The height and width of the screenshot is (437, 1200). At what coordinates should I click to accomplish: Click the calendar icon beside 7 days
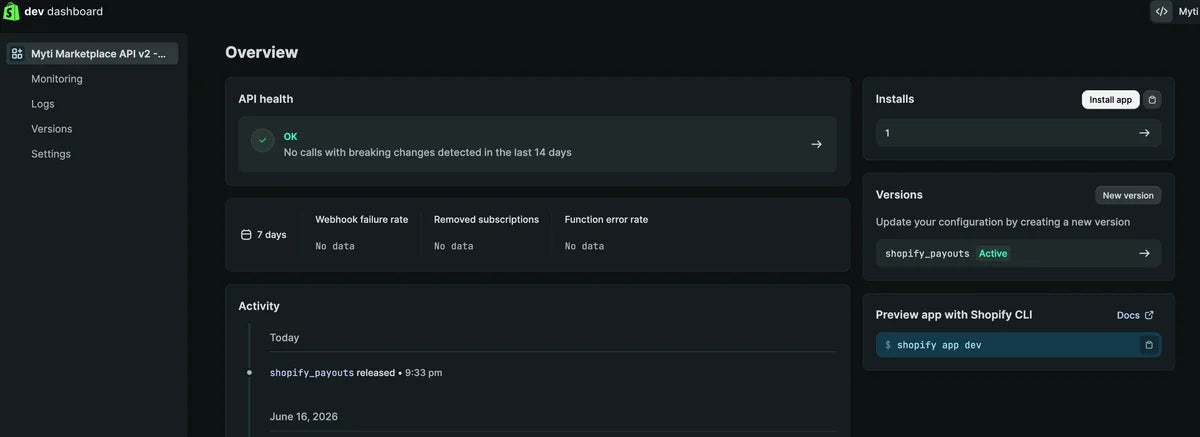(x=246, y=235)
